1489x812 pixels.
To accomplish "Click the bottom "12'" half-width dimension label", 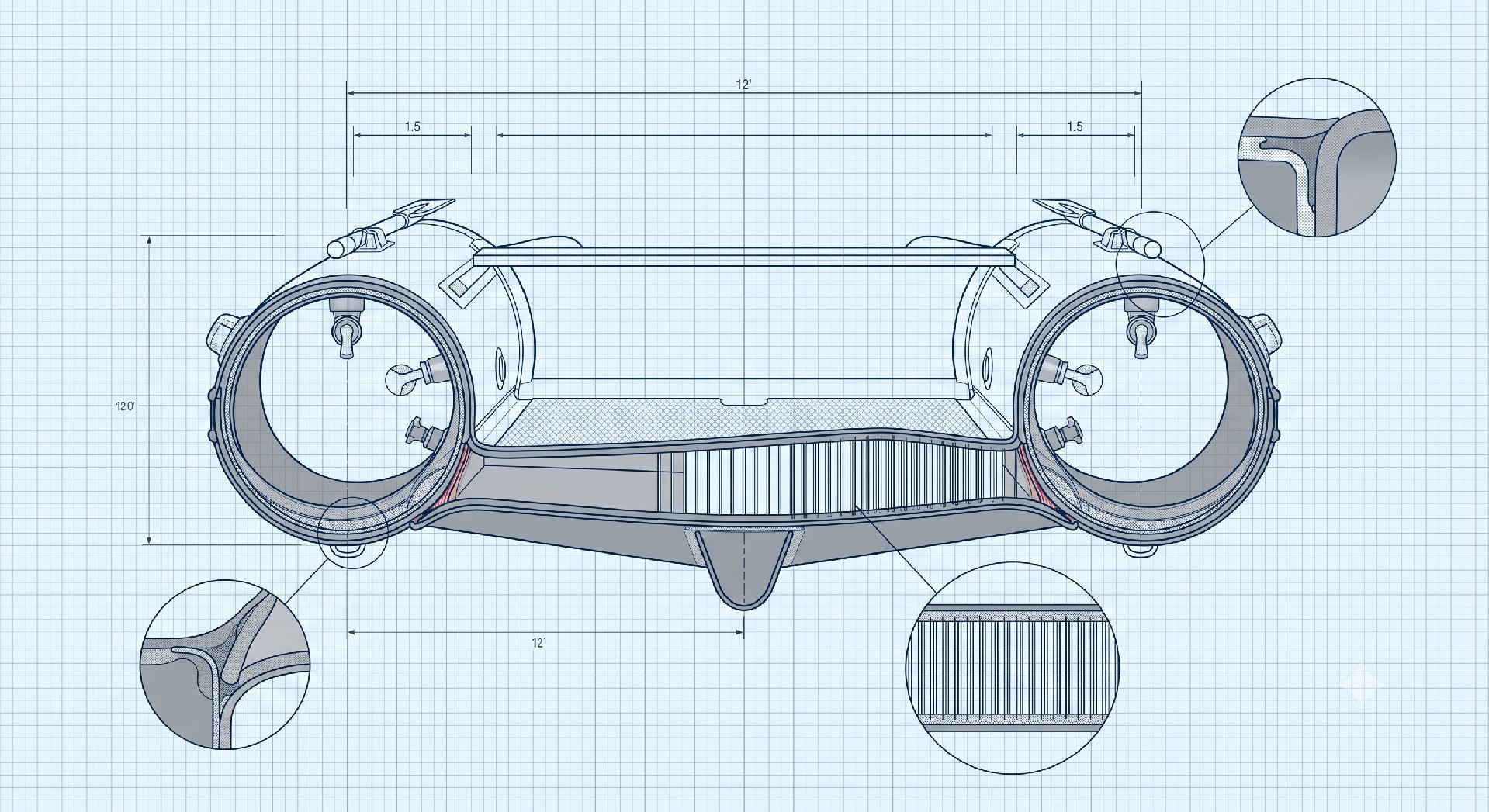I will pos(538,643).
